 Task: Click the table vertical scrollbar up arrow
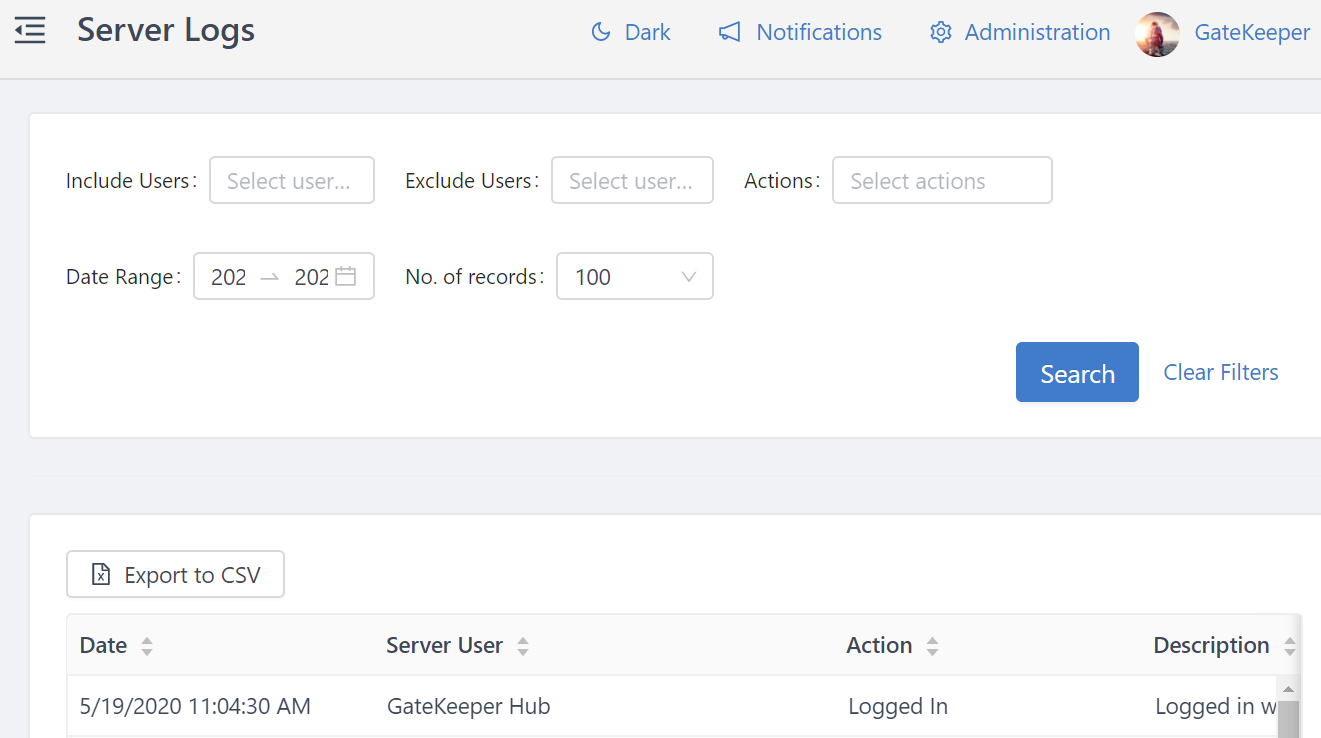pos(1288,690)
